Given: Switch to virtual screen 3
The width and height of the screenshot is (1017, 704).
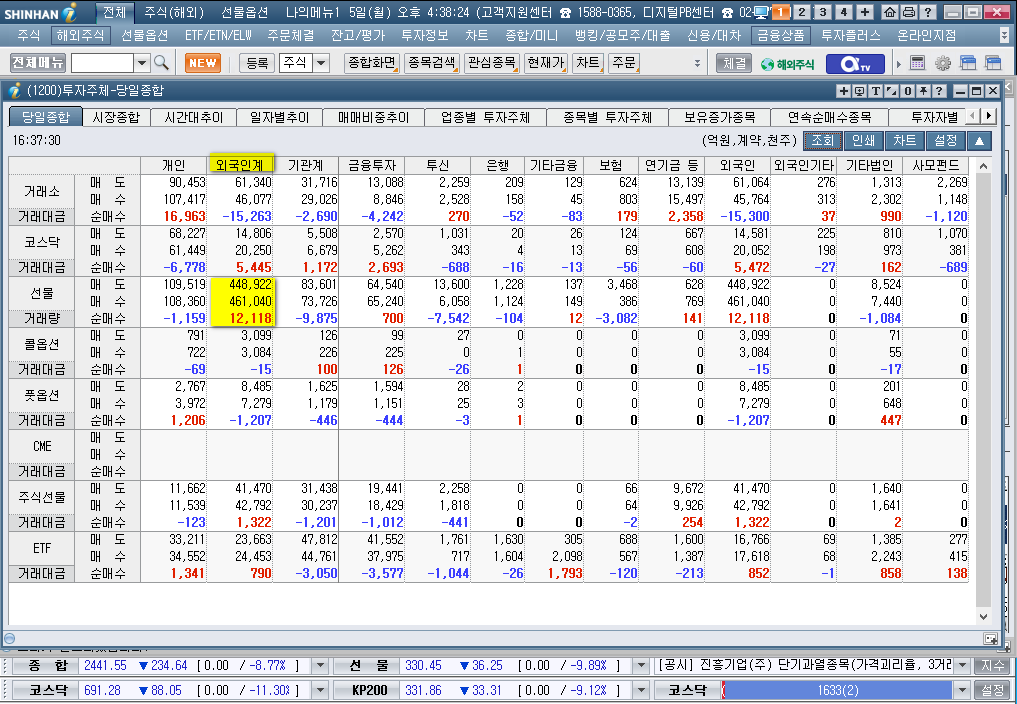Looking at the screenshot, I should tap(823, 12).
